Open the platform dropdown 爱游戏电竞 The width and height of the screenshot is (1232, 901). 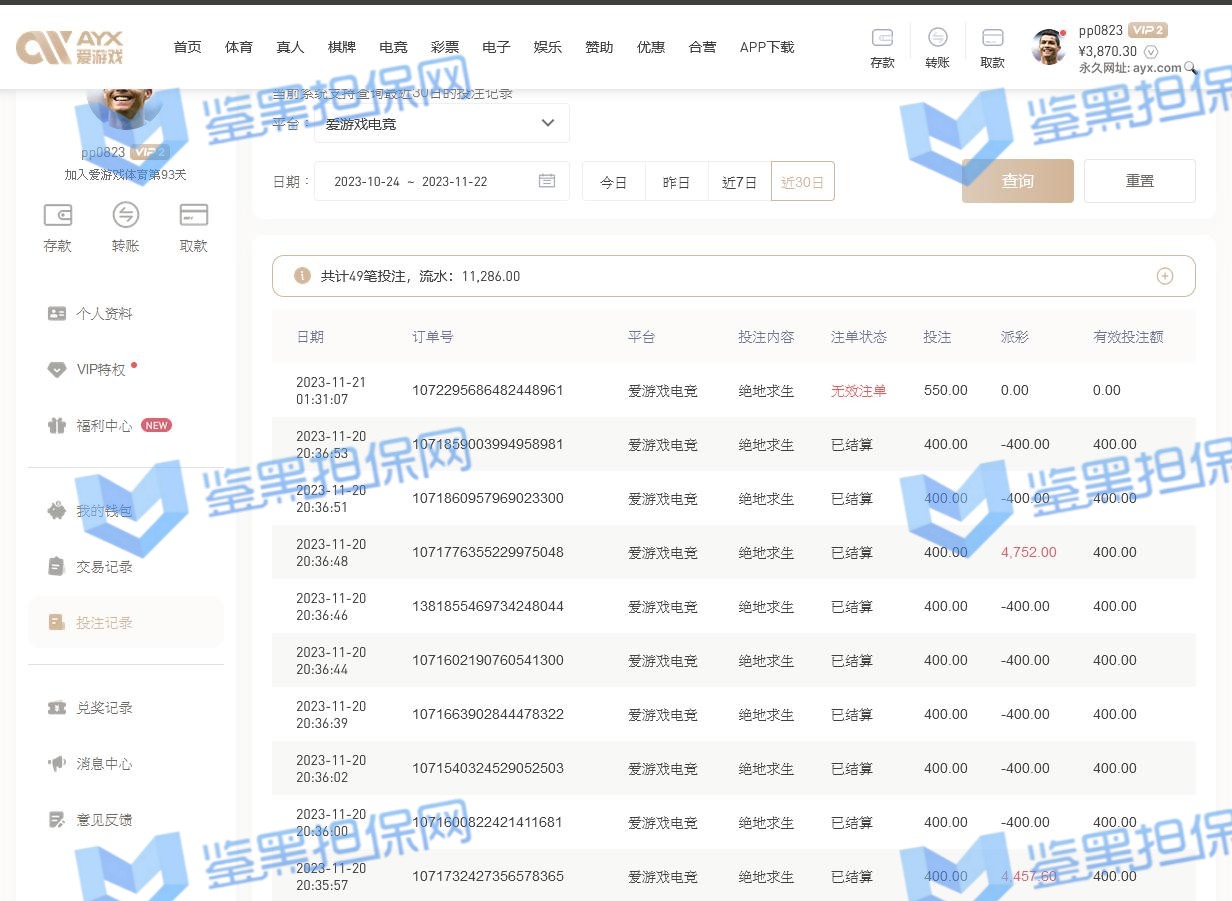coord(441,123)
